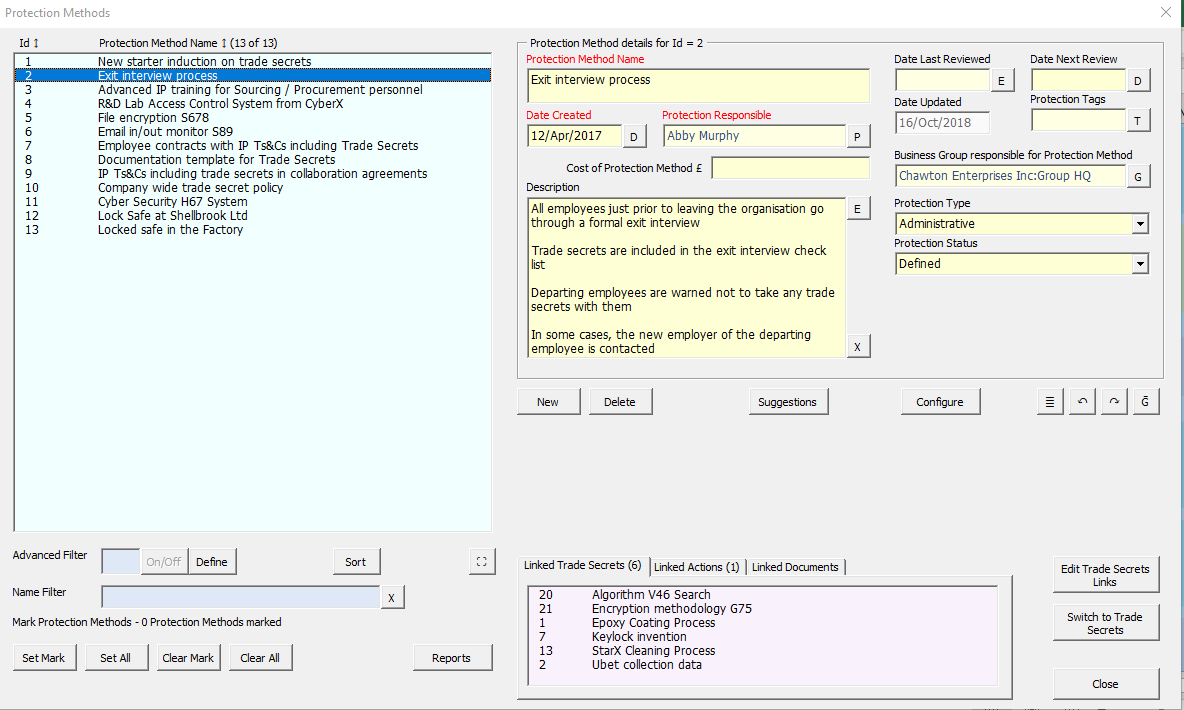Viewport: 1184px width, 710px height.
Task: Sort list by Id column header
Action: 29,43
